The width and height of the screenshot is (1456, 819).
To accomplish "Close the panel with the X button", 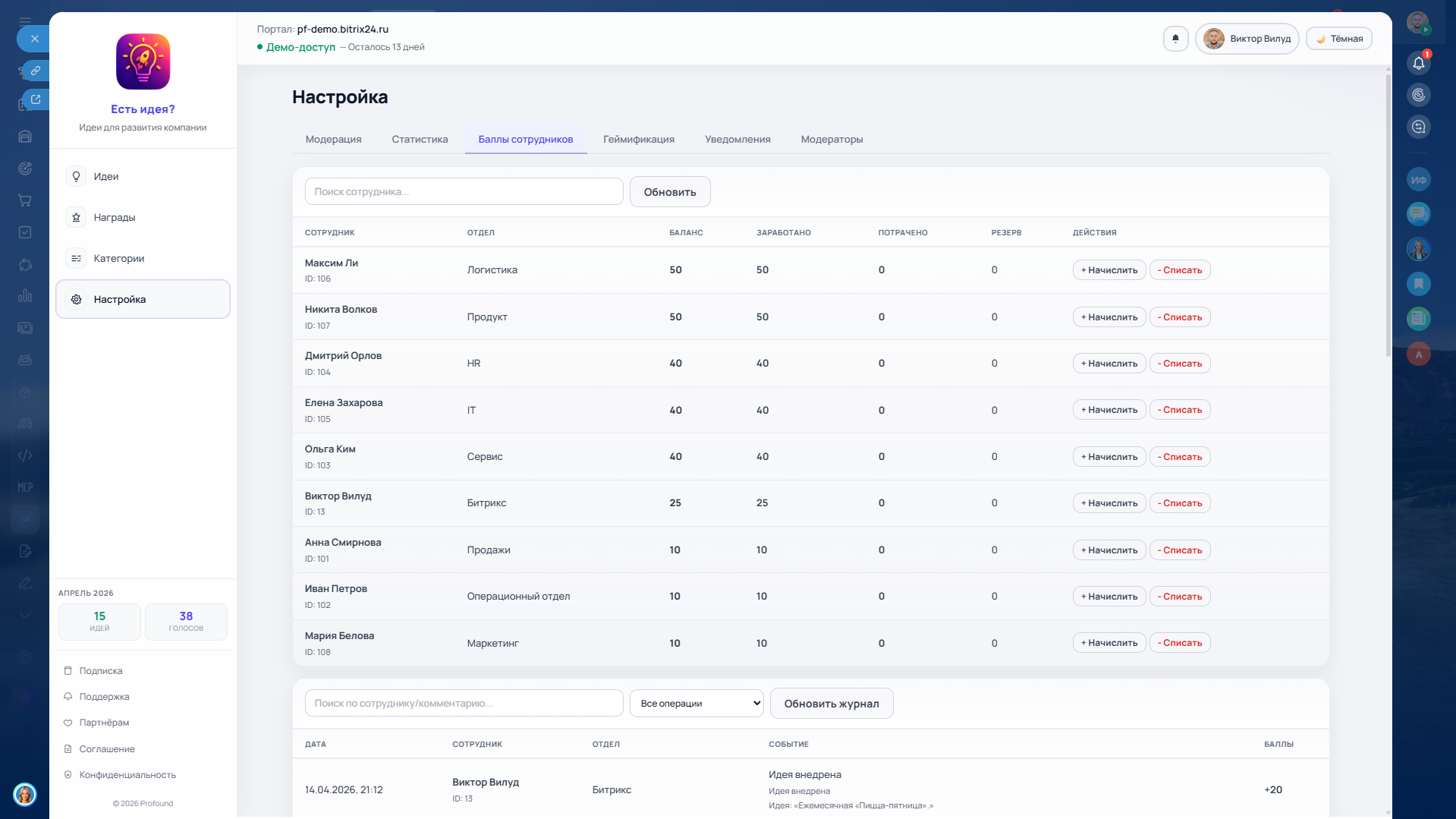I will (x=34, y=39).
